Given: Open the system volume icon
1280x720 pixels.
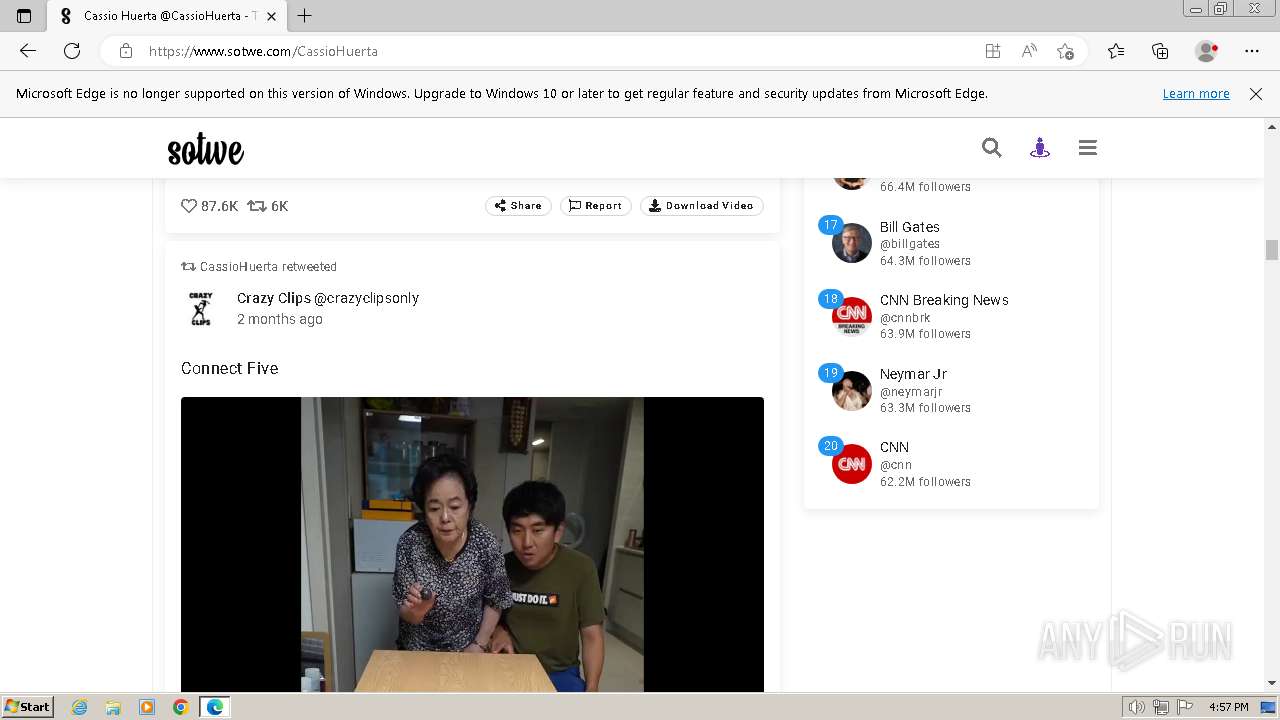Looking at the screenshot, I should [x=1136, y=707].
